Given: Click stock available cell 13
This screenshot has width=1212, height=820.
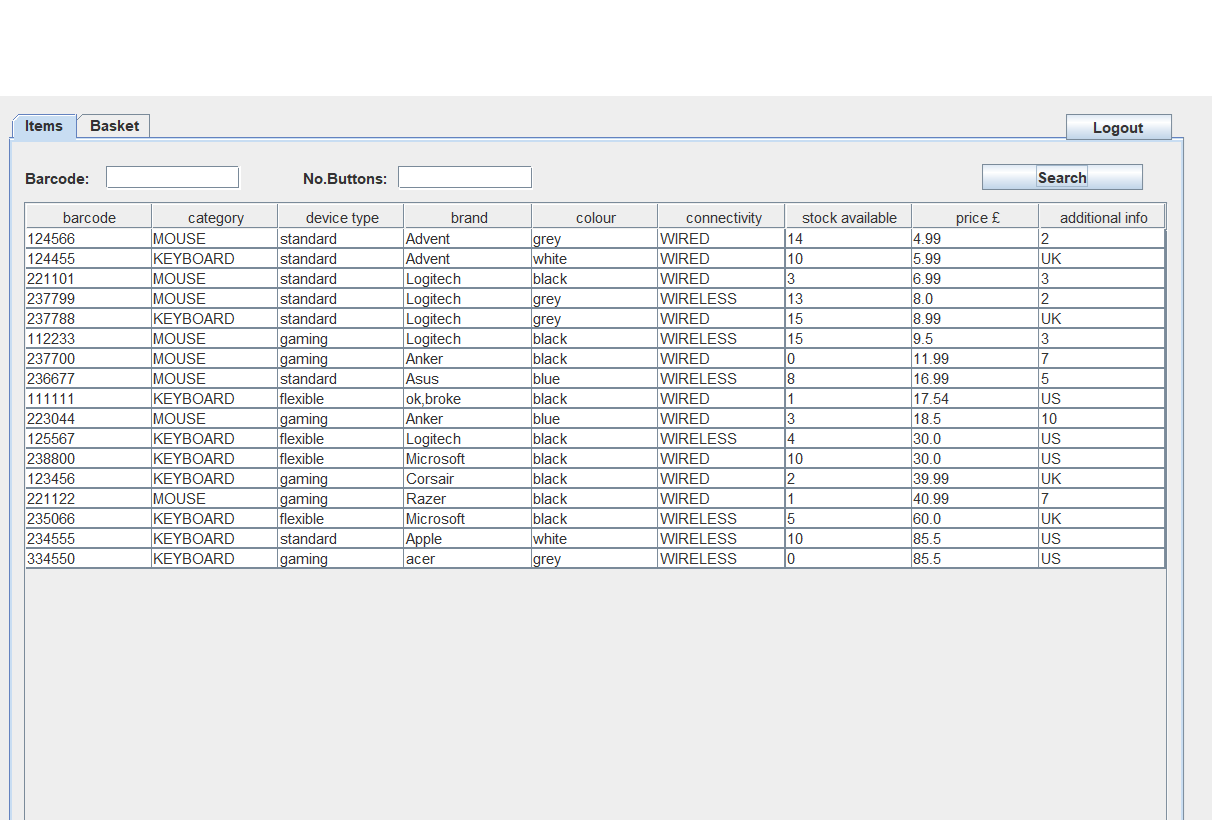Looking at the screenshot, I should tap(848, 299).
